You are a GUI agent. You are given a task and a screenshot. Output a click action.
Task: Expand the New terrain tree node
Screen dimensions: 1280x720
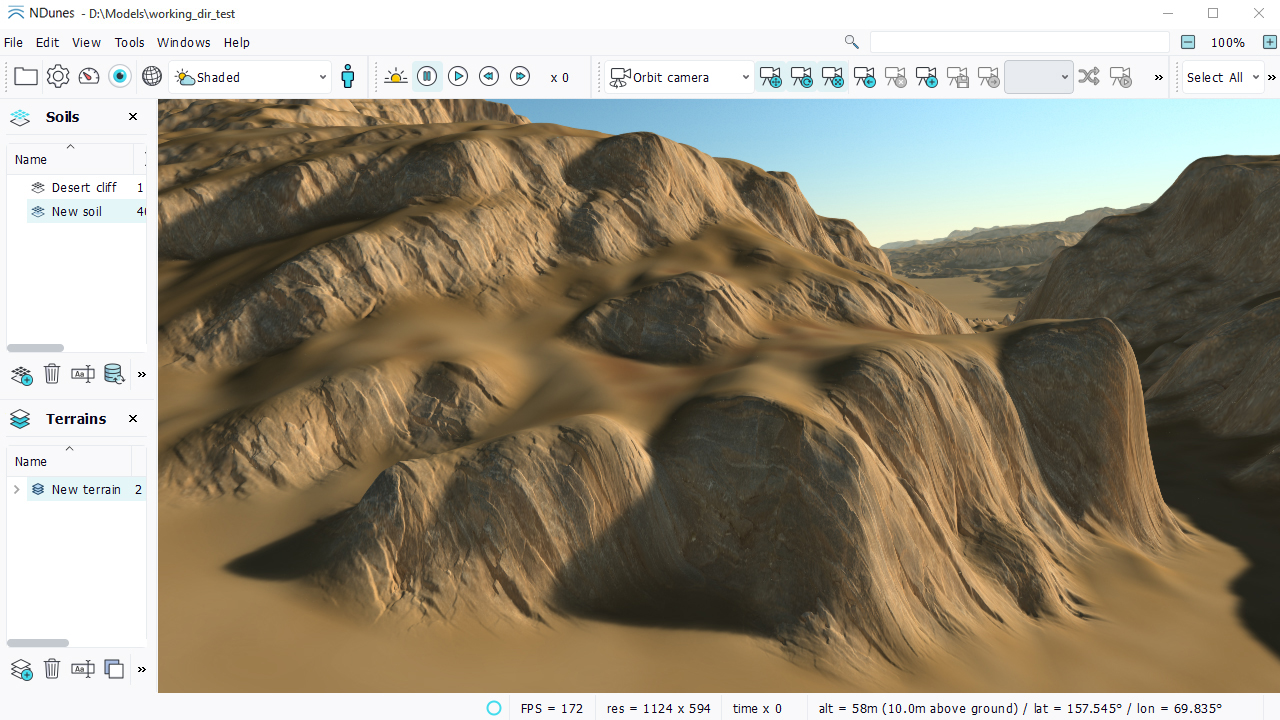click(16, 490)
